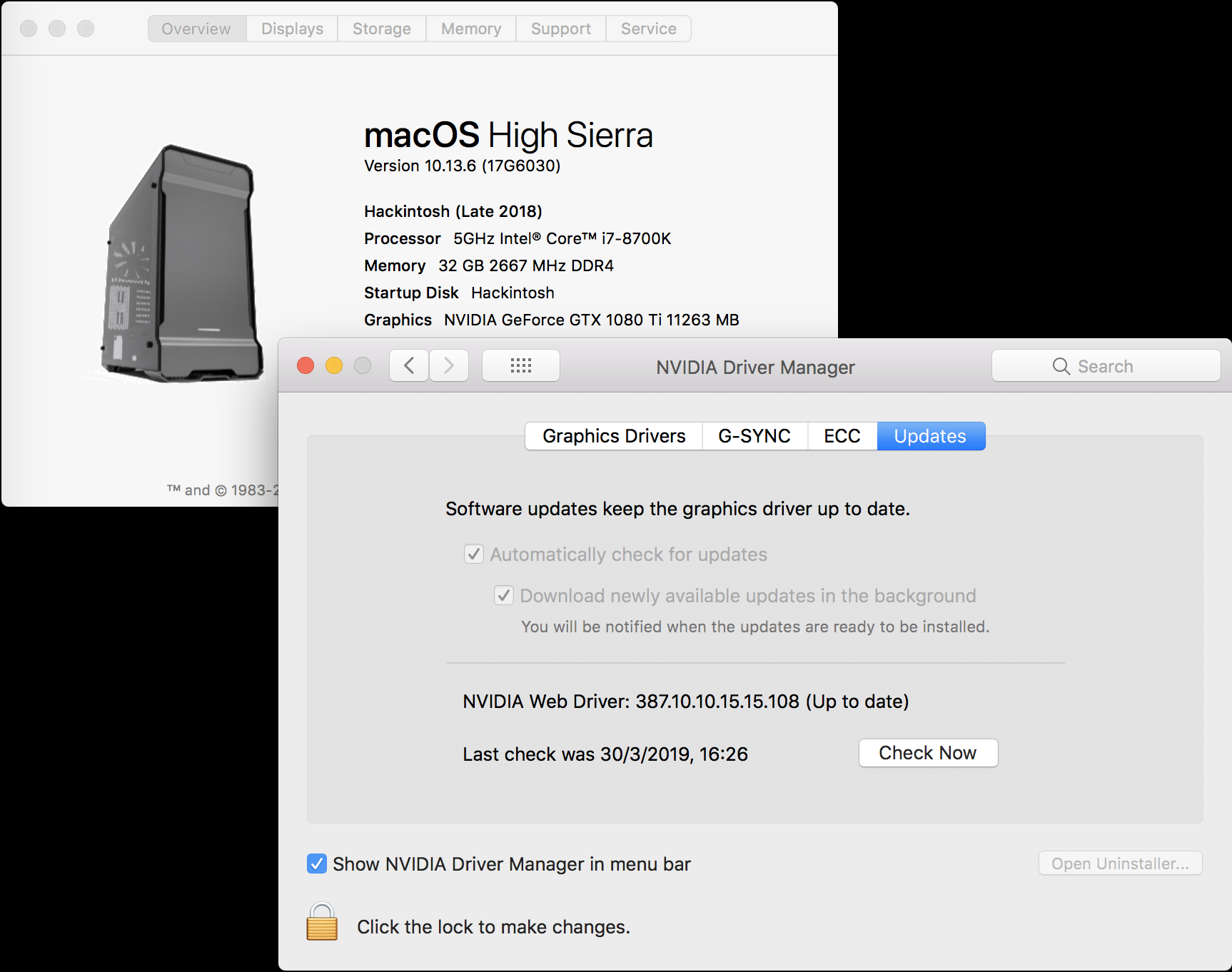Click the Click the lock to make changes text

[493, 927]
